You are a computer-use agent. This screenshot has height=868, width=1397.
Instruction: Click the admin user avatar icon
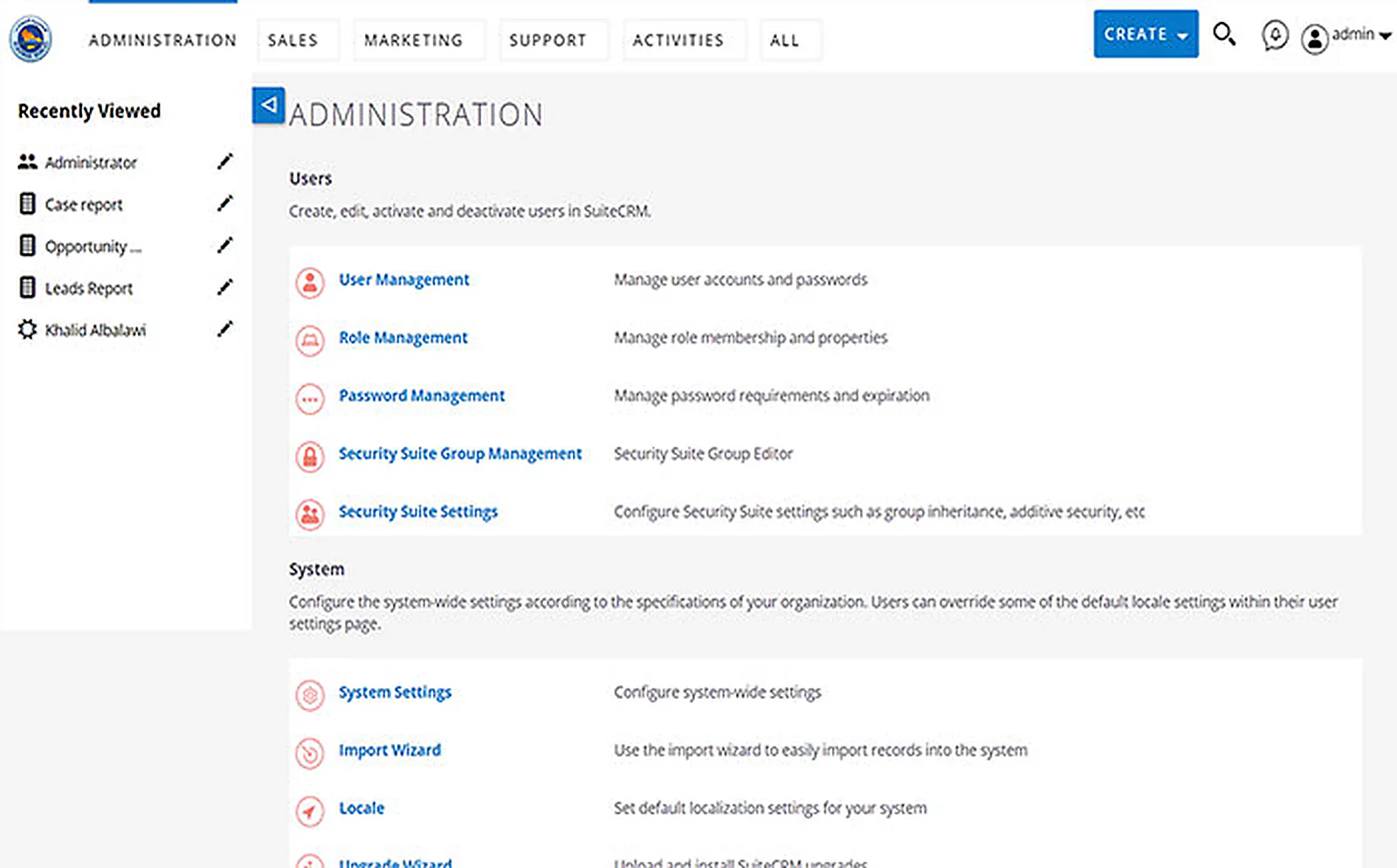point(1314,38)
